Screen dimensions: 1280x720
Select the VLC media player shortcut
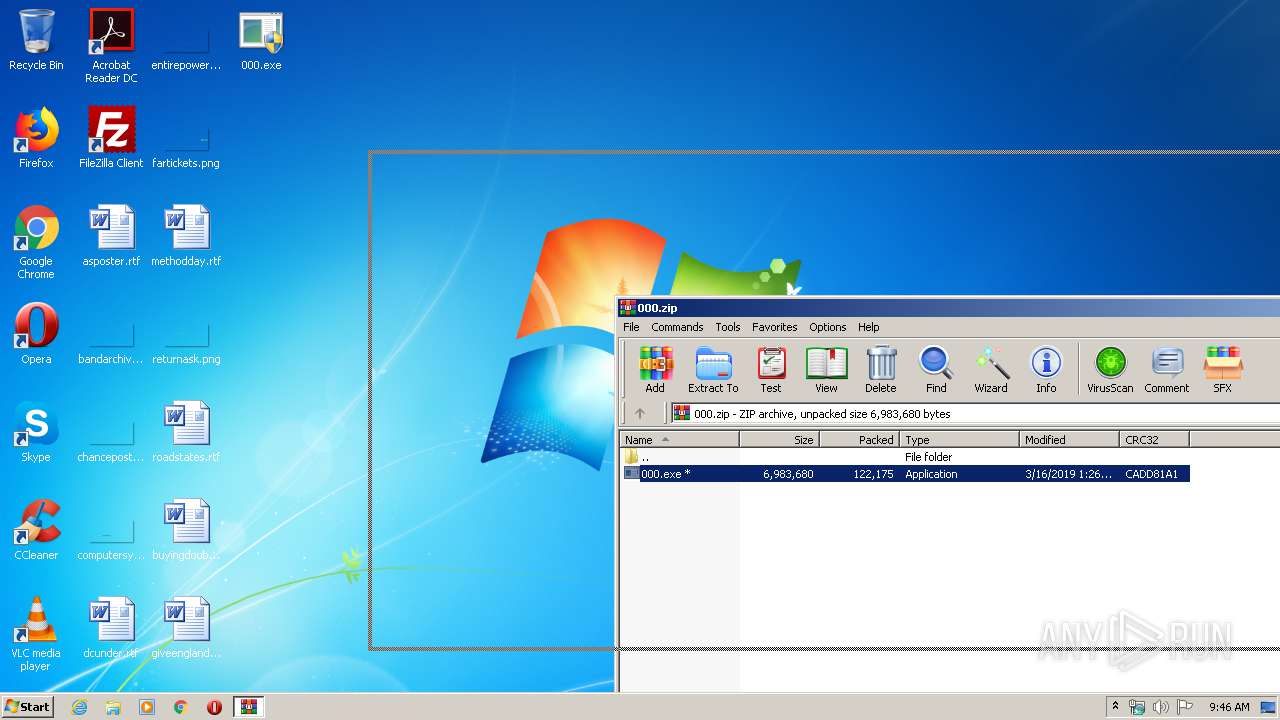pos(36,634)
